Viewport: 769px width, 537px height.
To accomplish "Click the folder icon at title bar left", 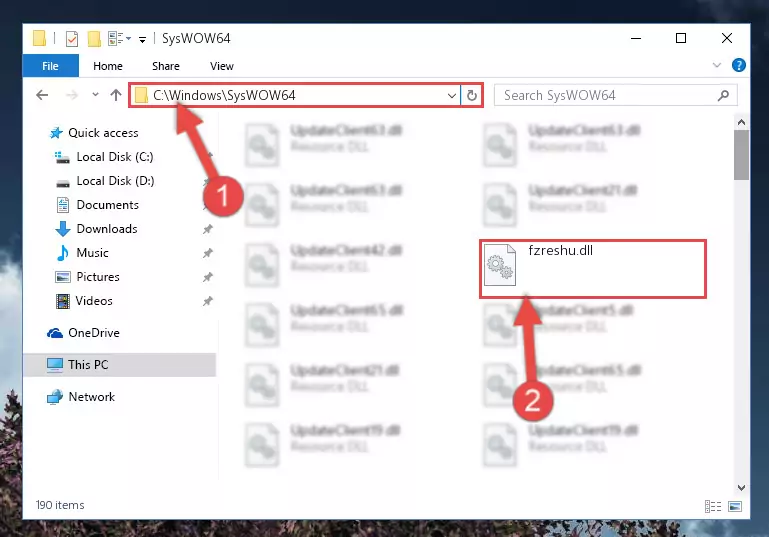I will [x=39, y=38].
